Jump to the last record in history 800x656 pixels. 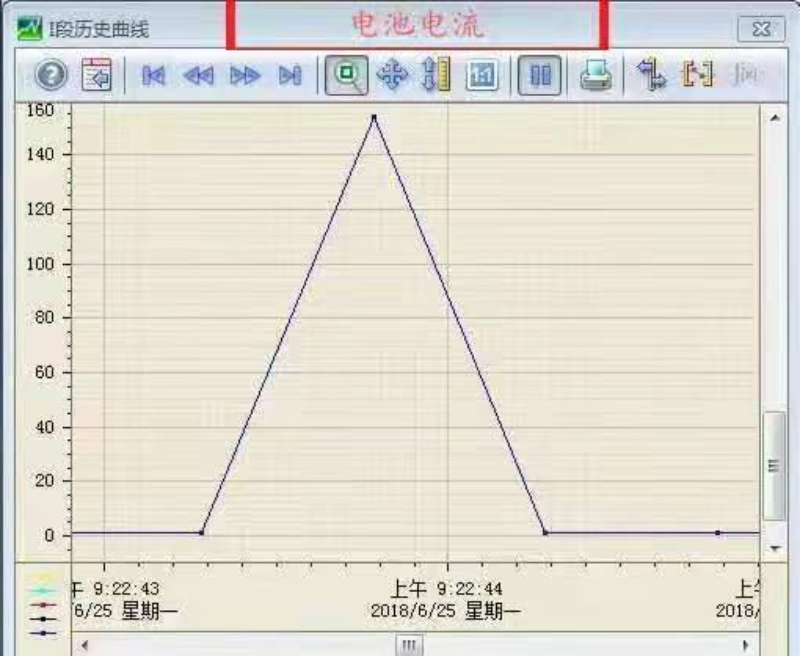click(290, 76)
